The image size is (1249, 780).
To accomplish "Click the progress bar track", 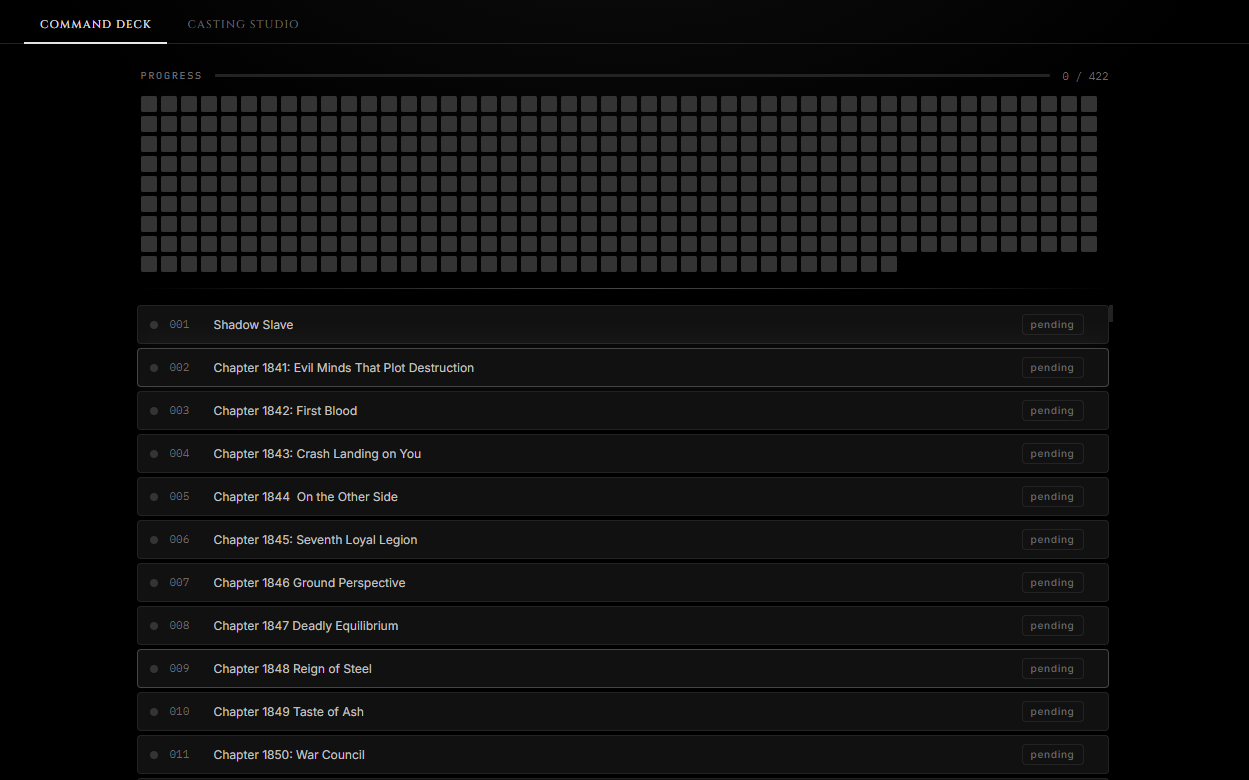I will pyautogui.click(x=632, y=76).
